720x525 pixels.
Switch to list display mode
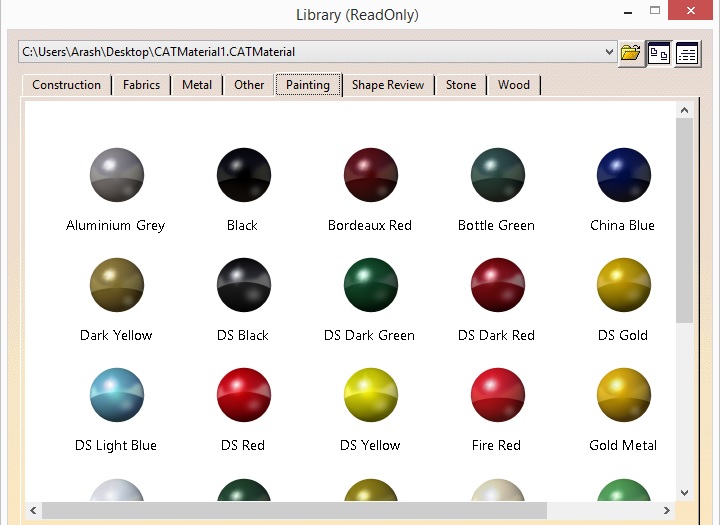point(687,52)
